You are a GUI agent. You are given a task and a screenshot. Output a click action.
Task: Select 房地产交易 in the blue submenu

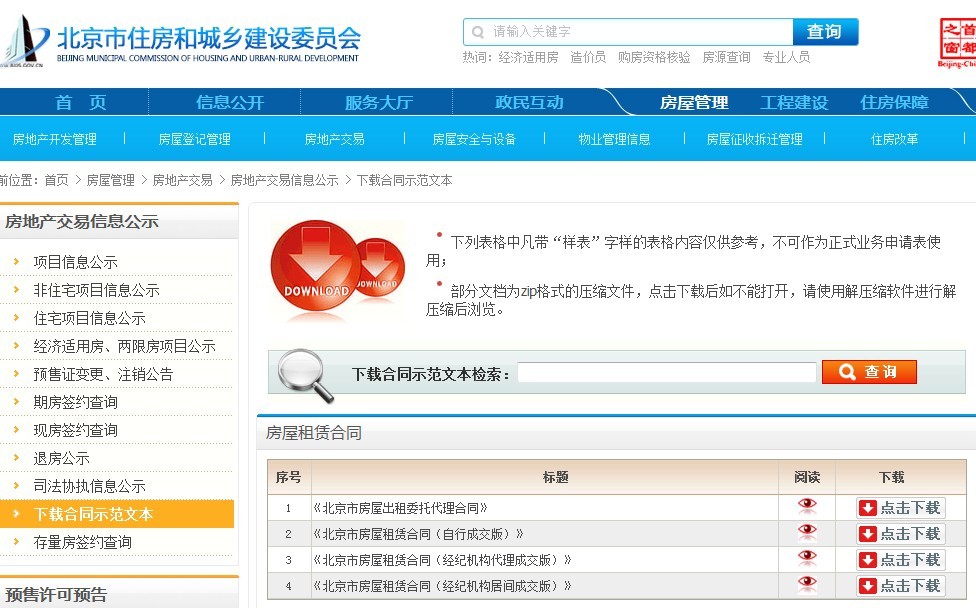click(334, 139)
